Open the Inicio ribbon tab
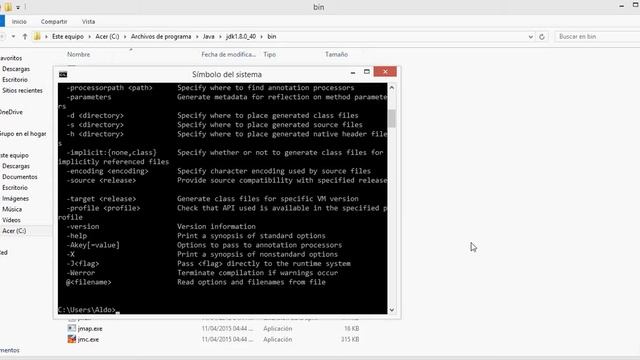640x360 pixels. tap(19, 22)
